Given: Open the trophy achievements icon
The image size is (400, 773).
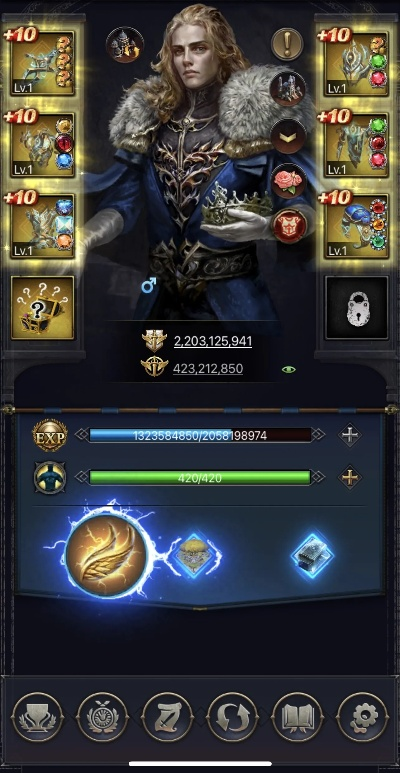Looking at the screenshot, I should pos(37,717).
